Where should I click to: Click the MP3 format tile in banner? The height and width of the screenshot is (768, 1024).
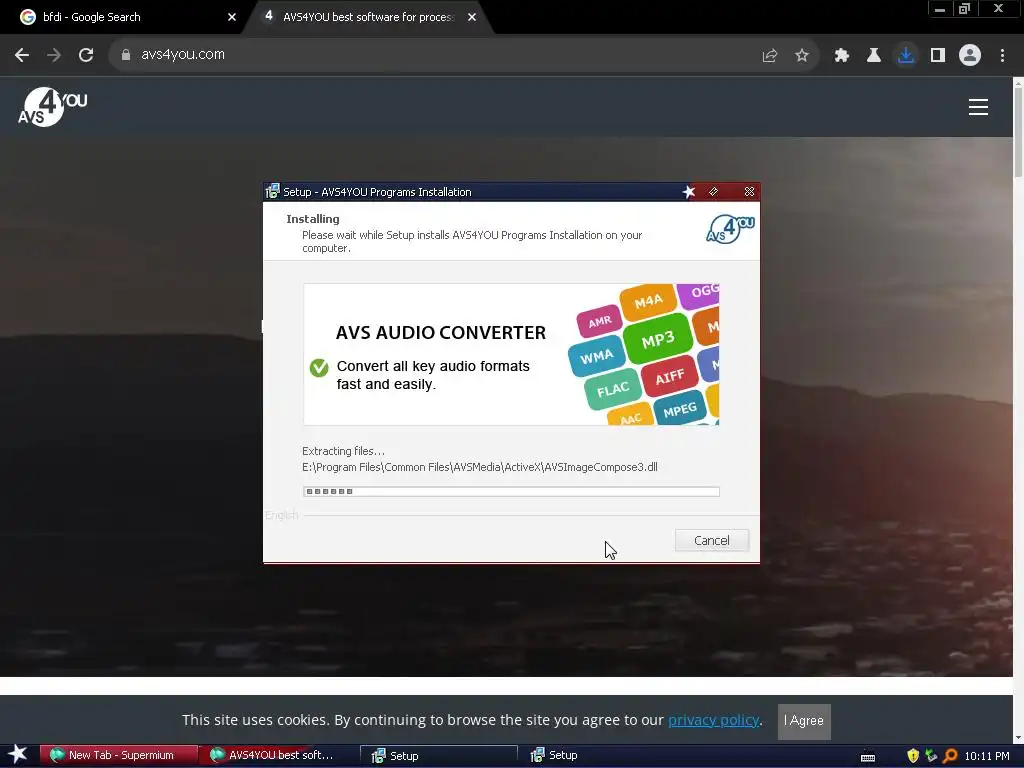pos(658,340)
